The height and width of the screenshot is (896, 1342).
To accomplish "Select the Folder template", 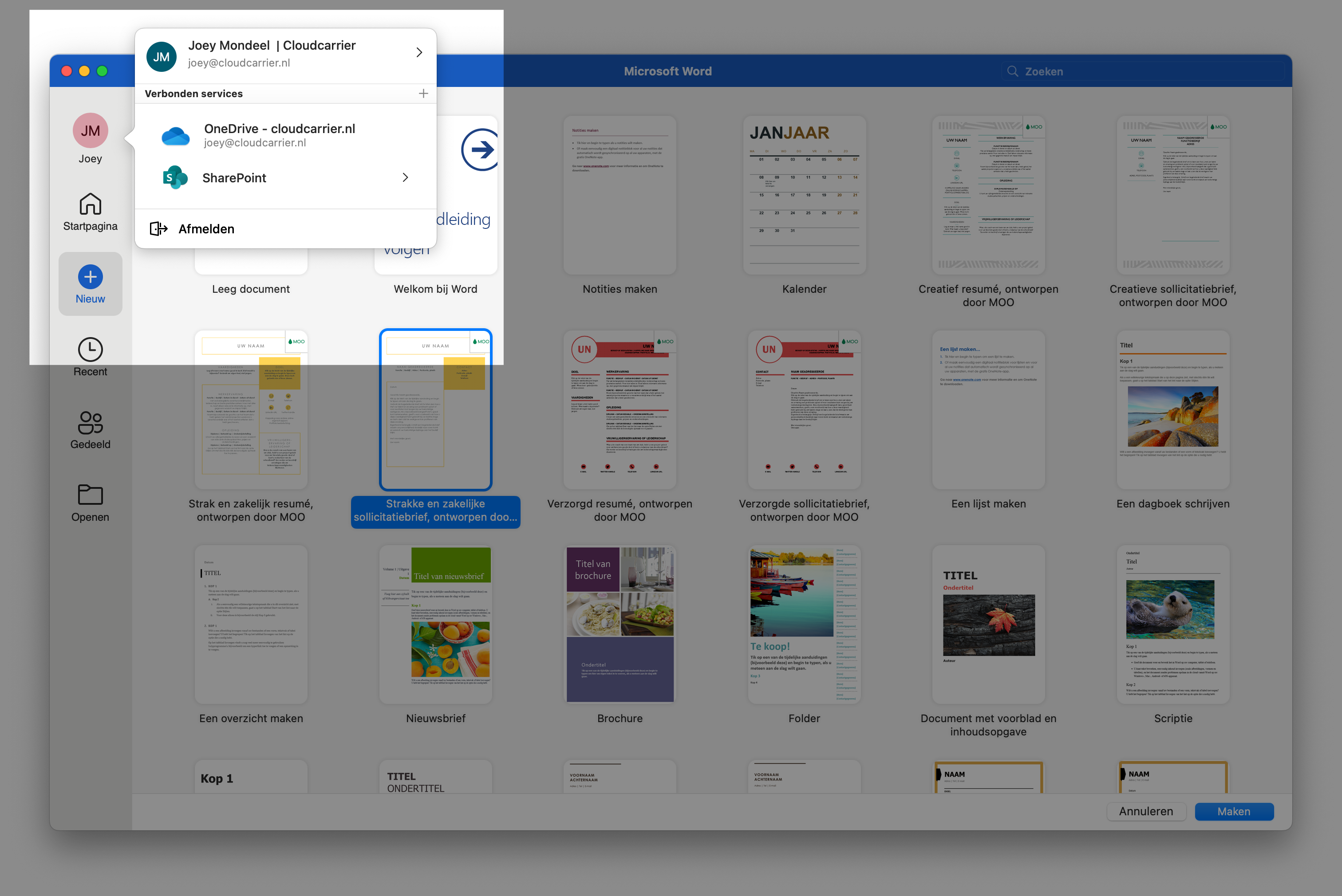I will tap(804, 624).
